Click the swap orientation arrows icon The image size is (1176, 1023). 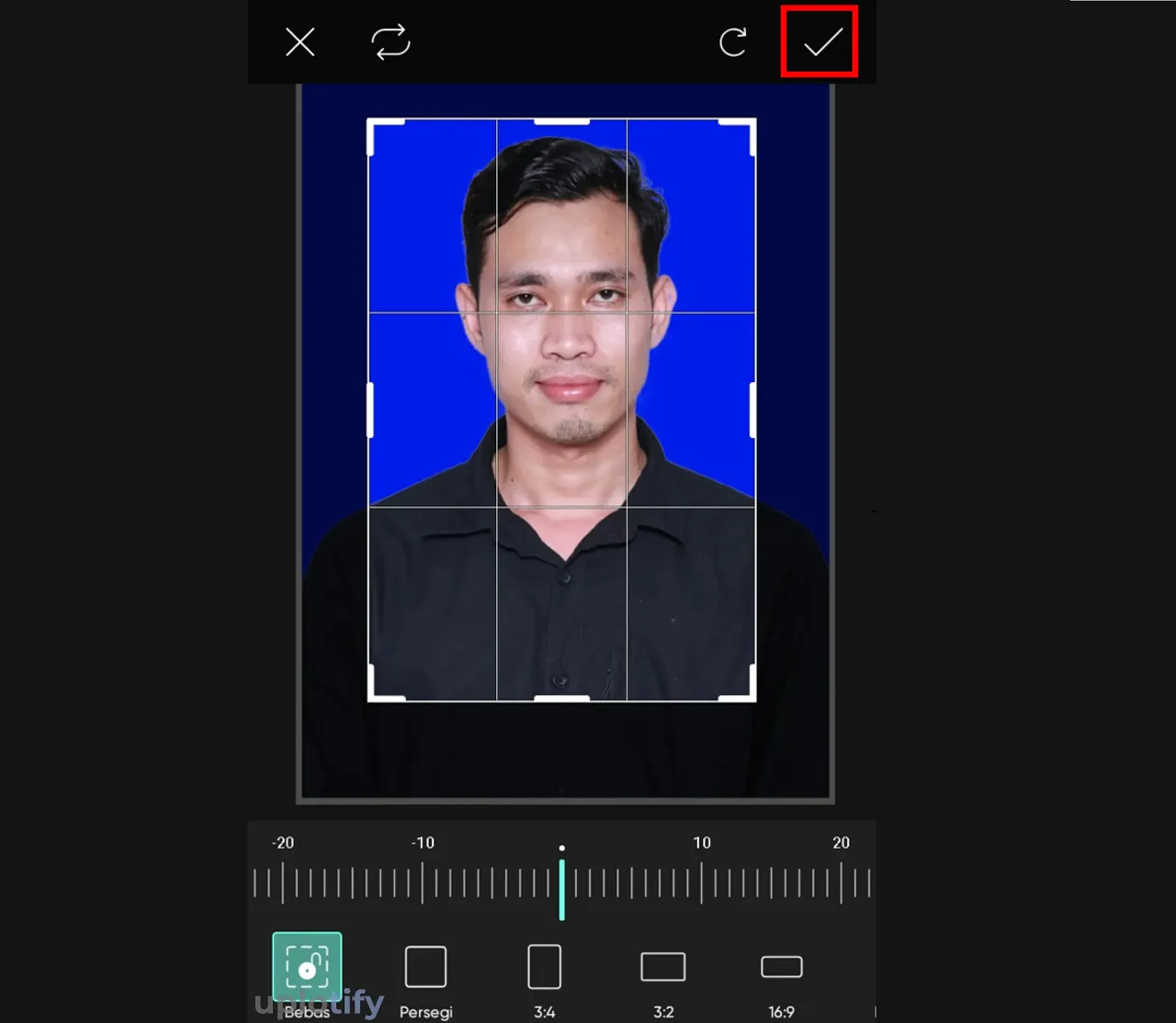point(390,42)
